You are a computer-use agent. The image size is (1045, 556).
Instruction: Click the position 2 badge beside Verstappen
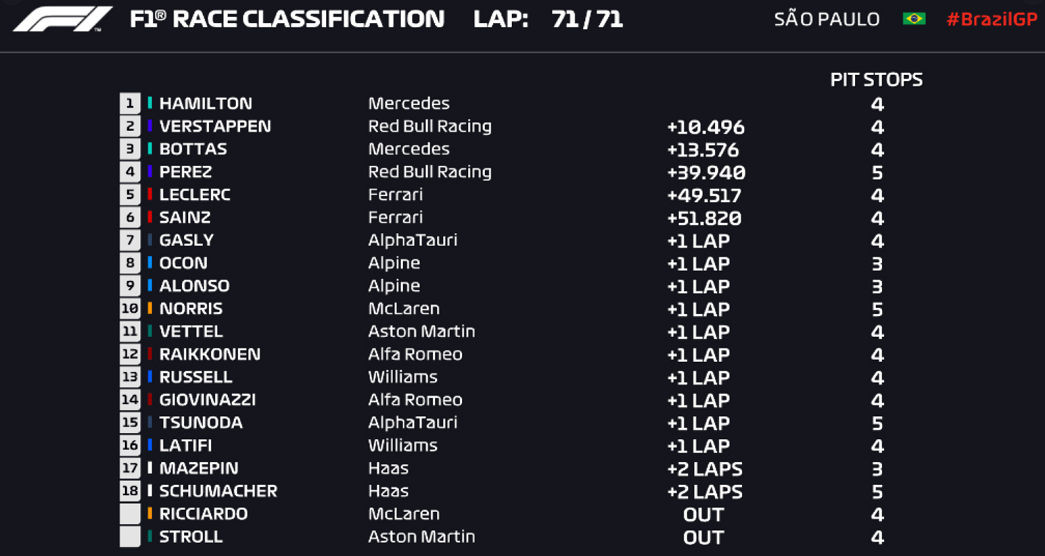click(130, 126)
